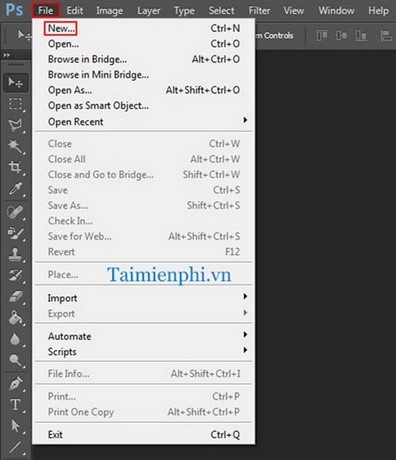Choose Exit from the File menu
Viewport: 396px width, 460px height.
144,435
